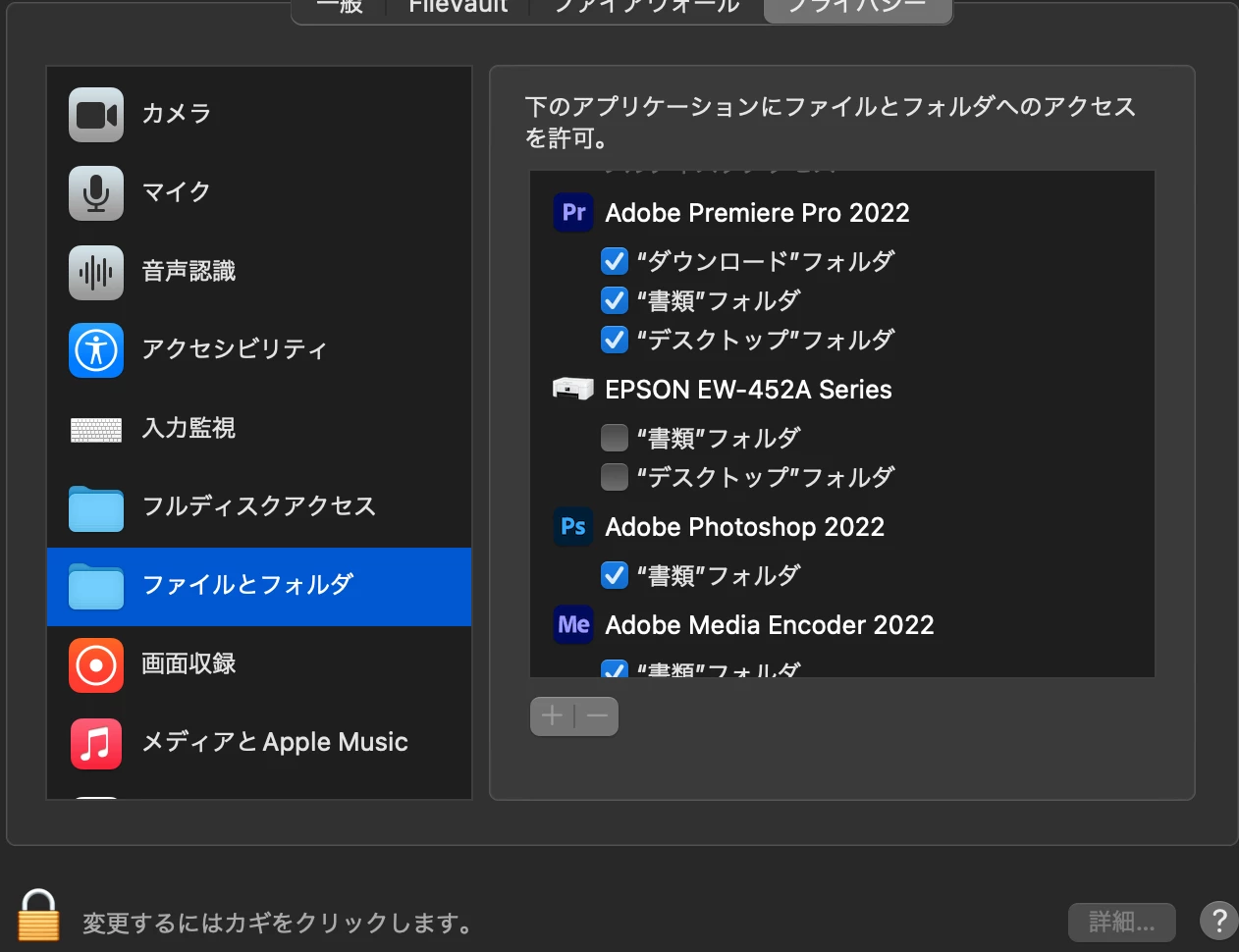Click the Adobe Premiere Pro Pr icon
1239x952 pixels.
(573, 213)
